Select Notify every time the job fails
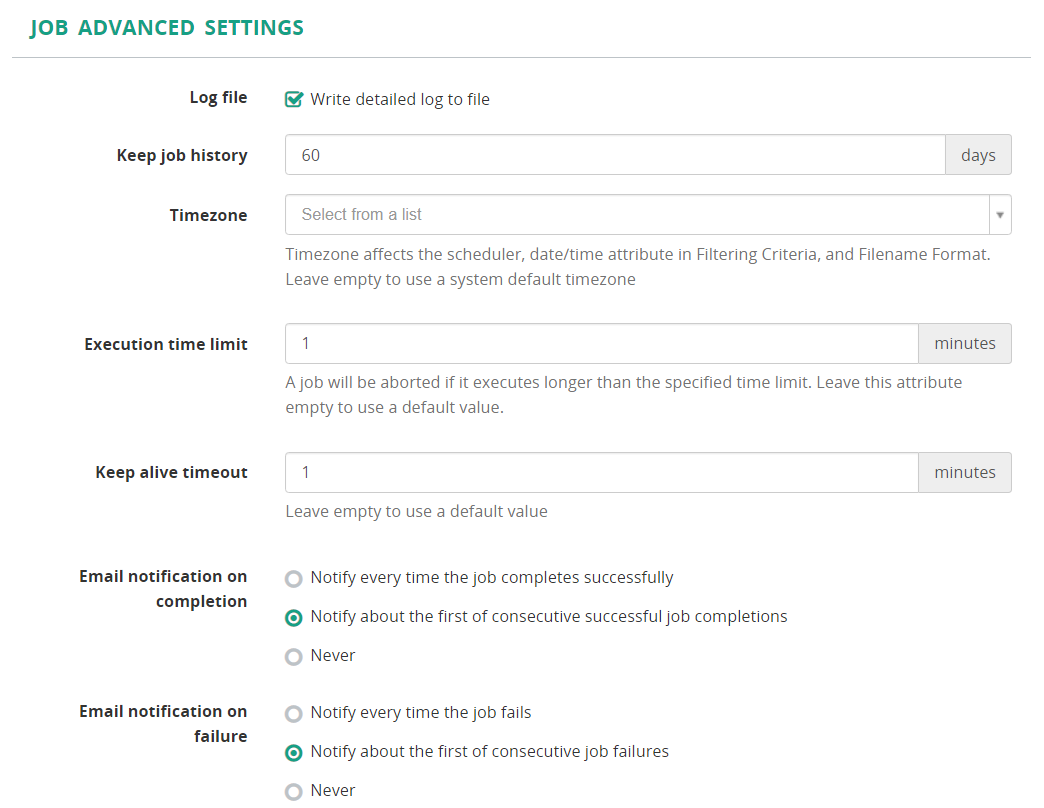This screenshot has width=1044, height=808. [294, 714]
